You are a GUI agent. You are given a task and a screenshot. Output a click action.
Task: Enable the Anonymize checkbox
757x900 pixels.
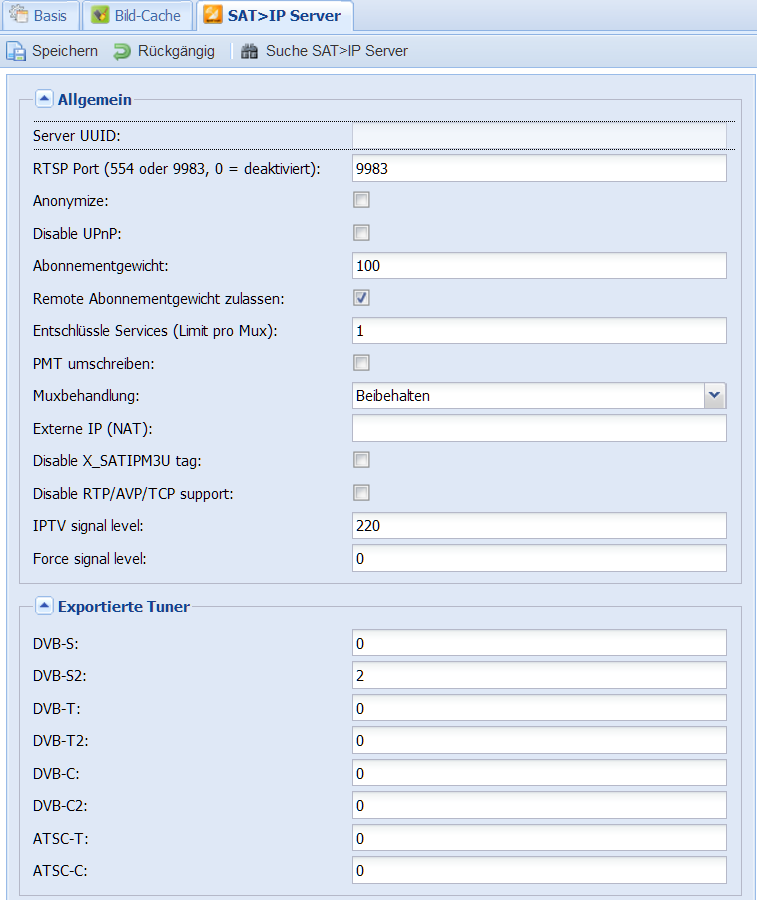pyautogui.click(x=361, y=200)
